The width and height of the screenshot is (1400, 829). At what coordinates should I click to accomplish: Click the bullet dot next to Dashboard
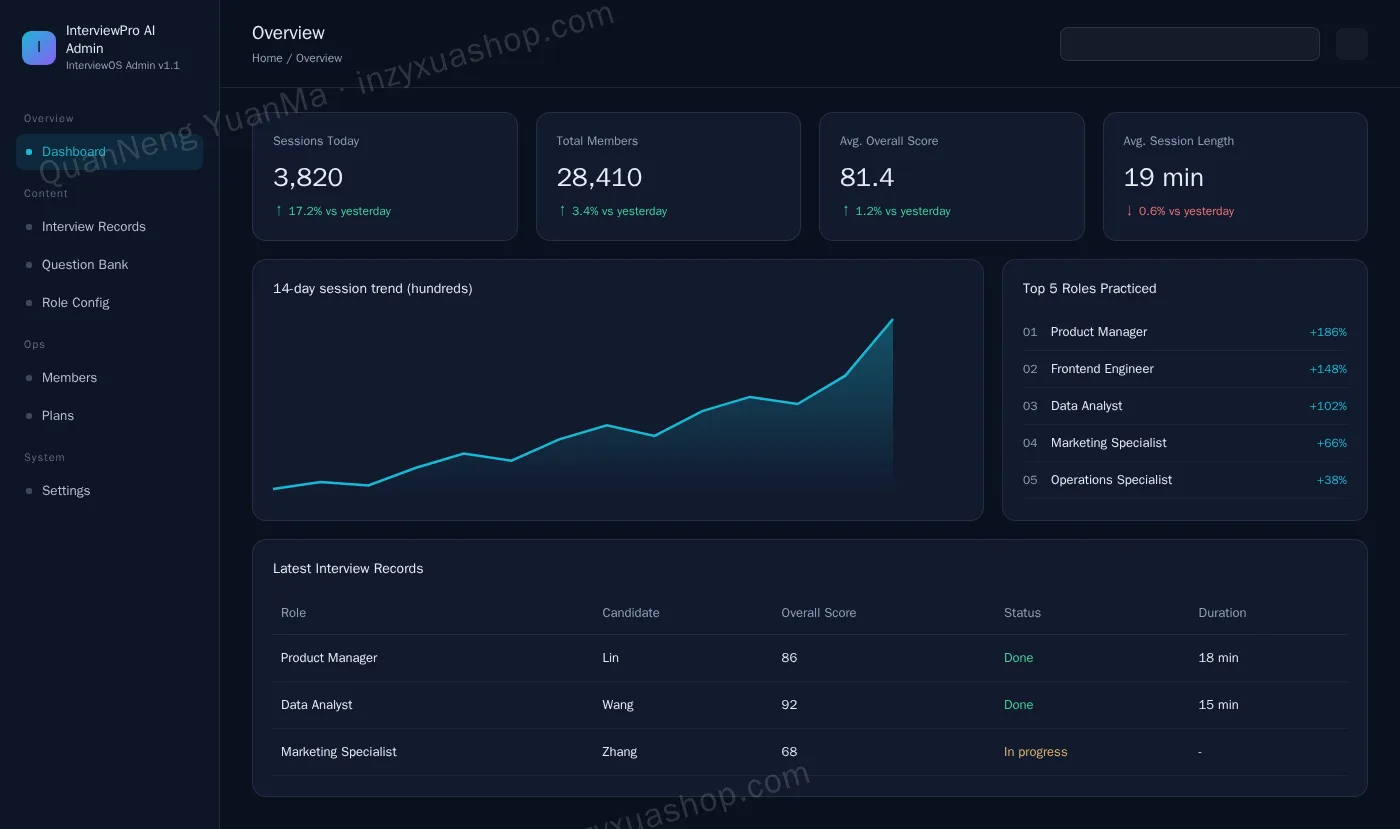coord(29,152)
